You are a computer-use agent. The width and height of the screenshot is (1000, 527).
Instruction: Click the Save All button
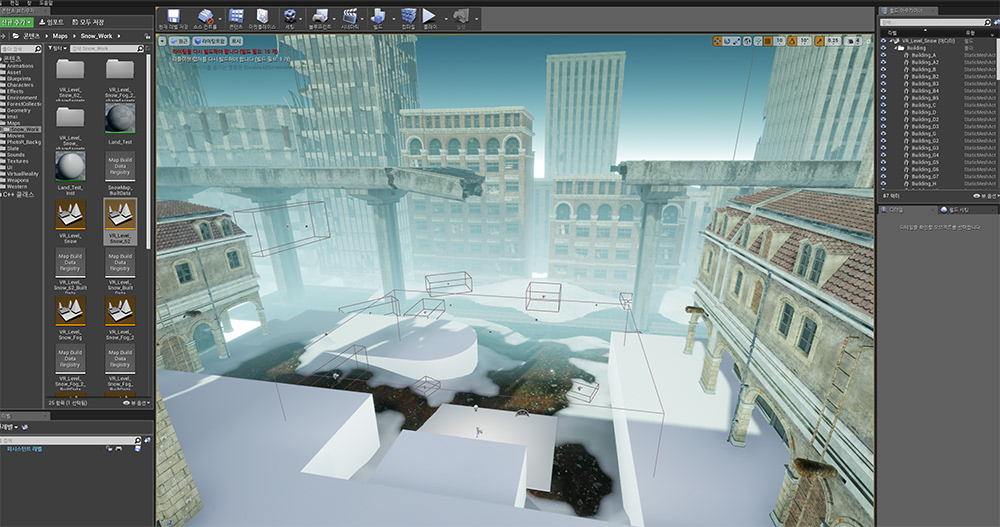pyautogui.click(x=87, y=22)
